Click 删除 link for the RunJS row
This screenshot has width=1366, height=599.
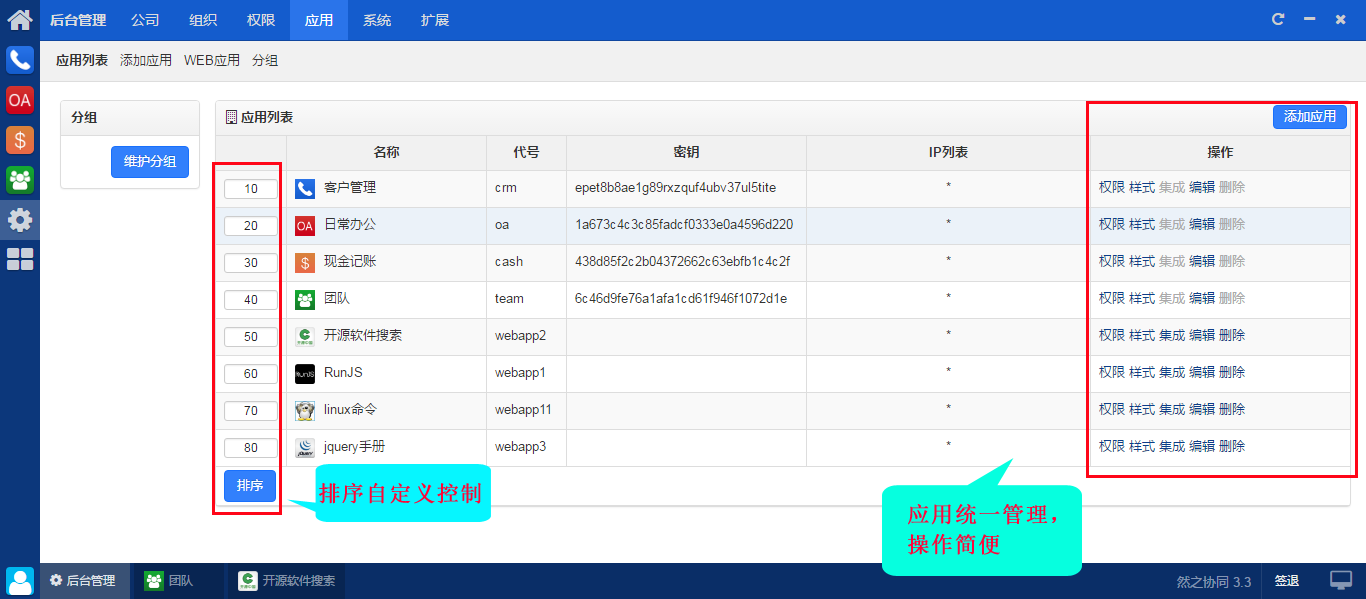[1232, 372]
